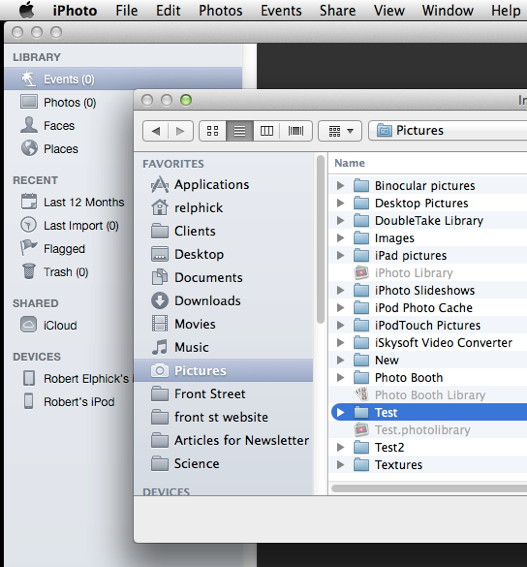Expand the Binocular pictures folder
Screen dimensions: 527x567
tap(340, 186)
